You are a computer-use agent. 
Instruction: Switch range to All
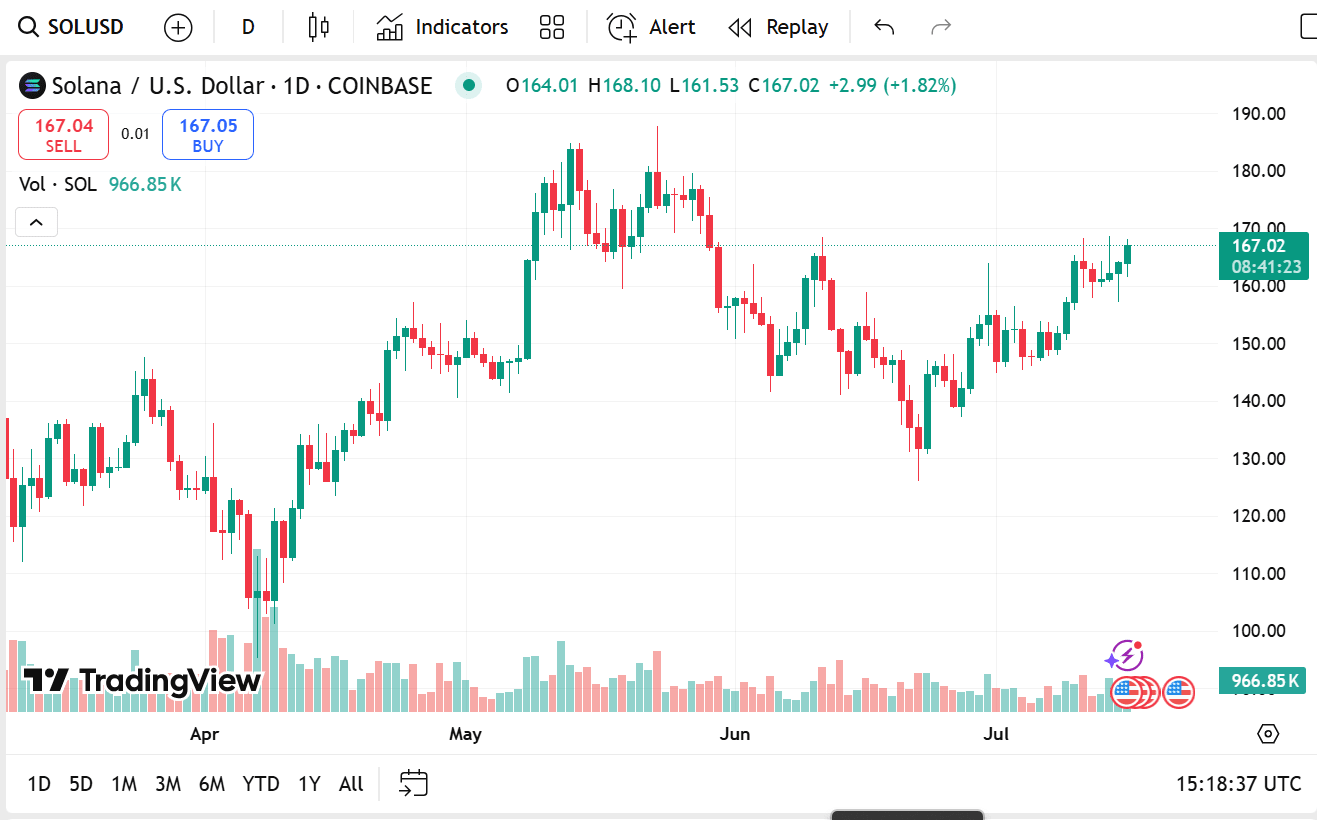pos(351,784)
